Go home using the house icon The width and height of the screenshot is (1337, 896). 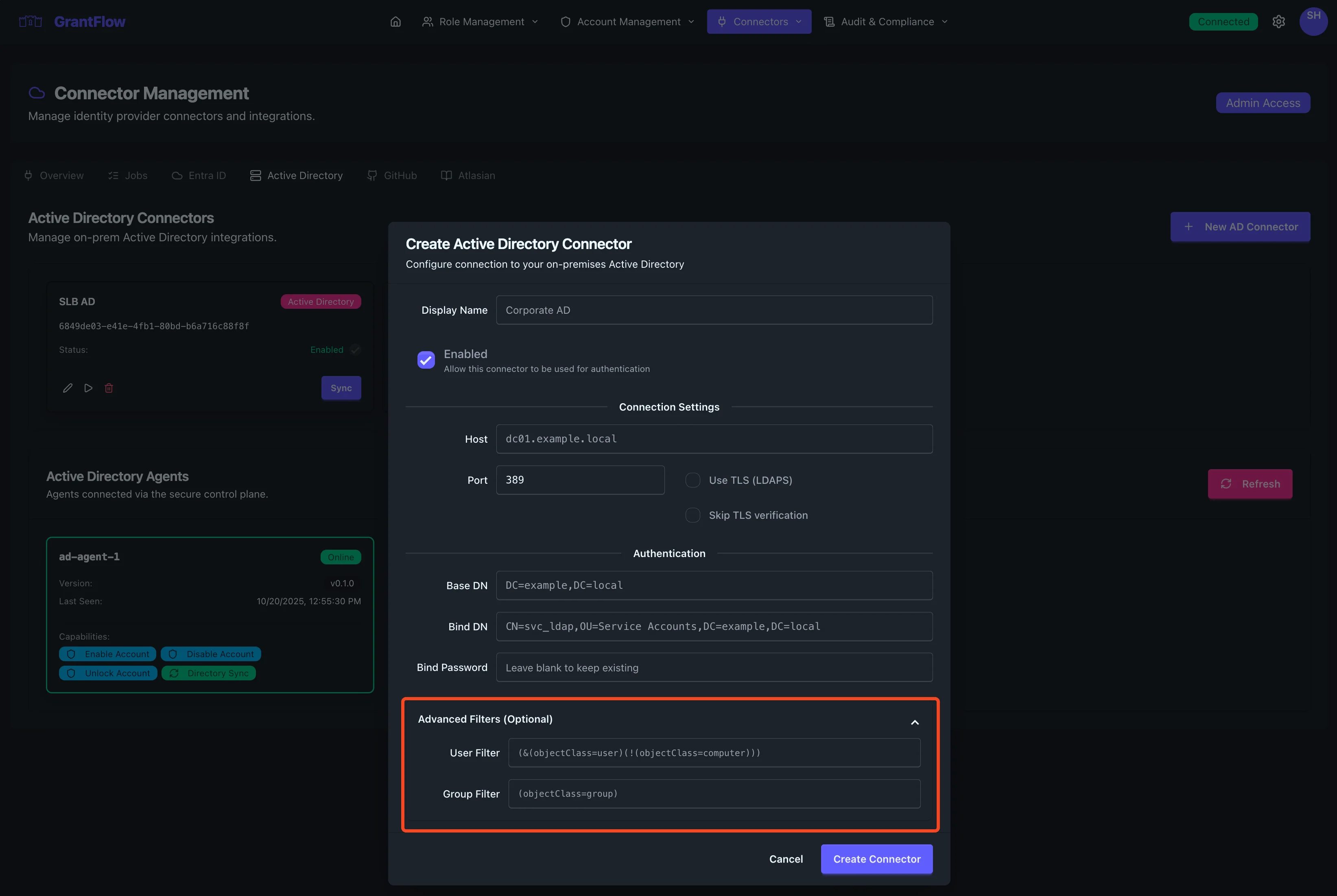click(x=395, y=21)
